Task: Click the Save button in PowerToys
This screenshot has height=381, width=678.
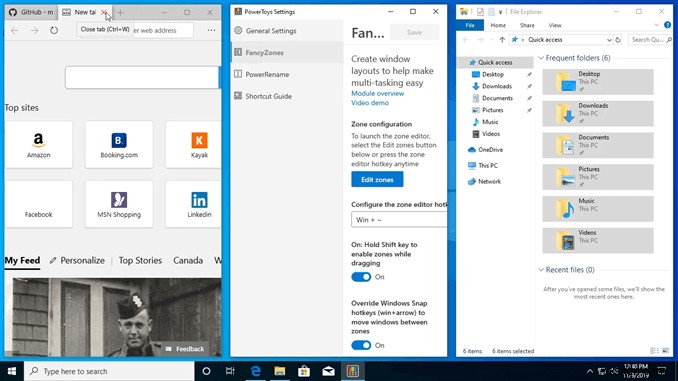Action: [414, 32]
